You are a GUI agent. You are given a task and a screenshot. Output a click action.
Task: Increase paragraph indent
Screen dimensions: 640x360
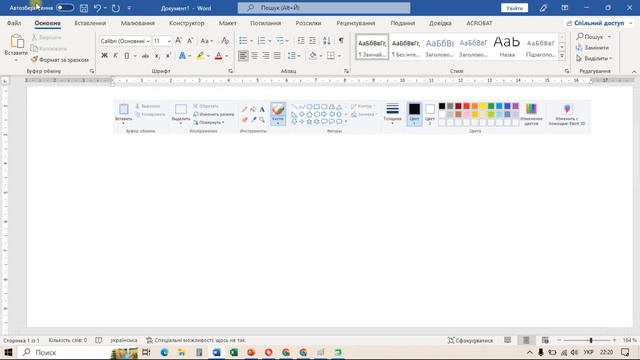coord(312,41)
